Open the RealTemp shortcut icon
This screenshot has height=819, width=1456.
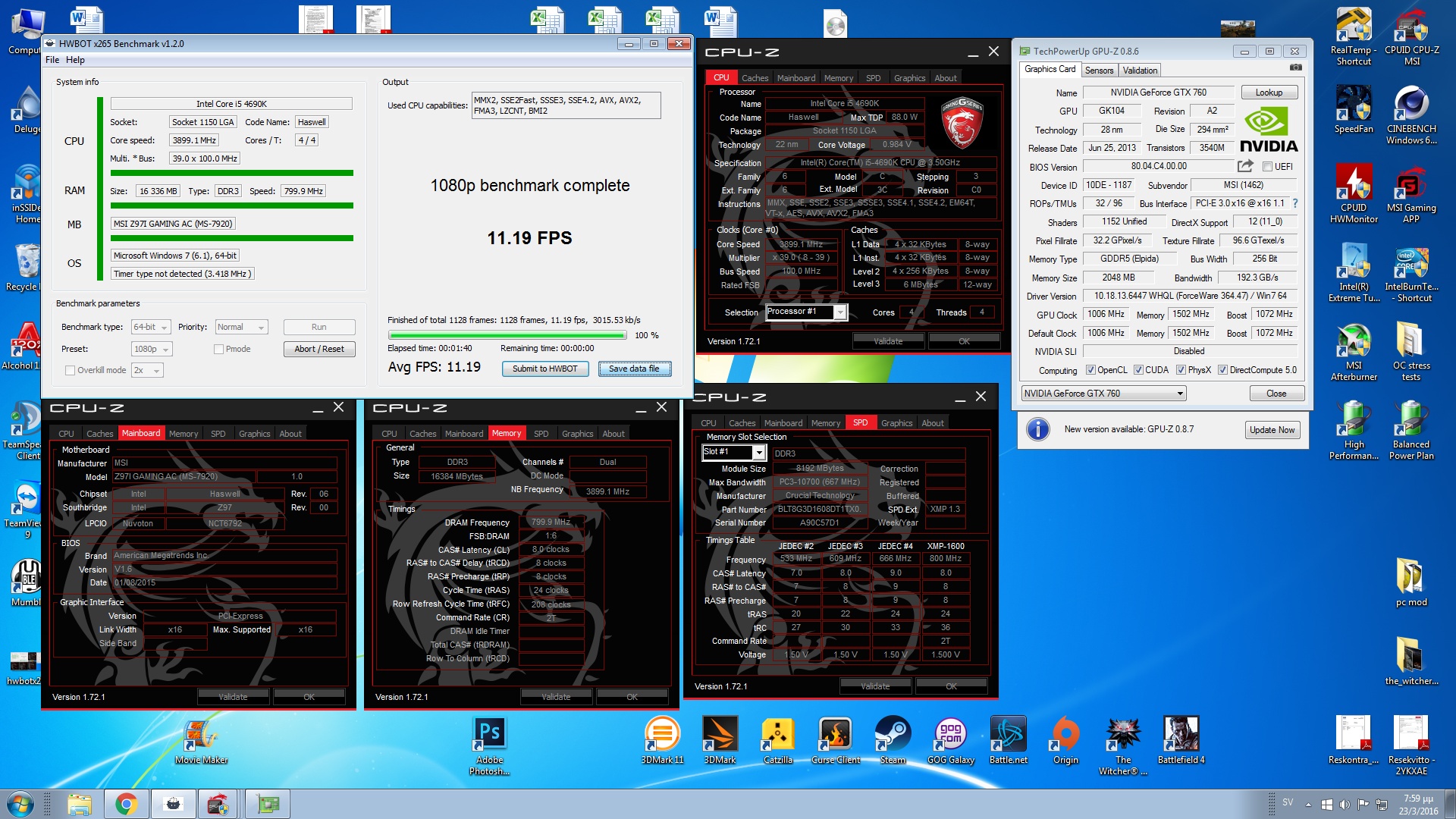click(x=1354, y=36)
